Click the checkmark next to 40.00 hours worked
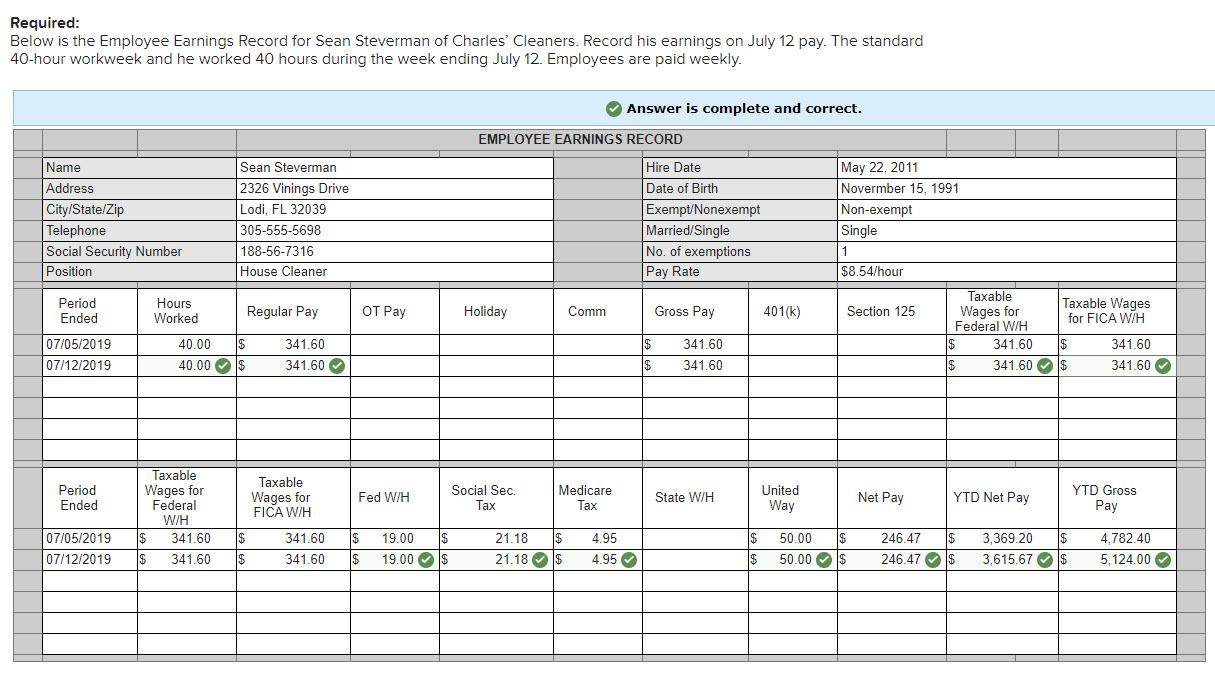Image resolution: width=1215 pixels, height=693 pixels. (221, 365)
